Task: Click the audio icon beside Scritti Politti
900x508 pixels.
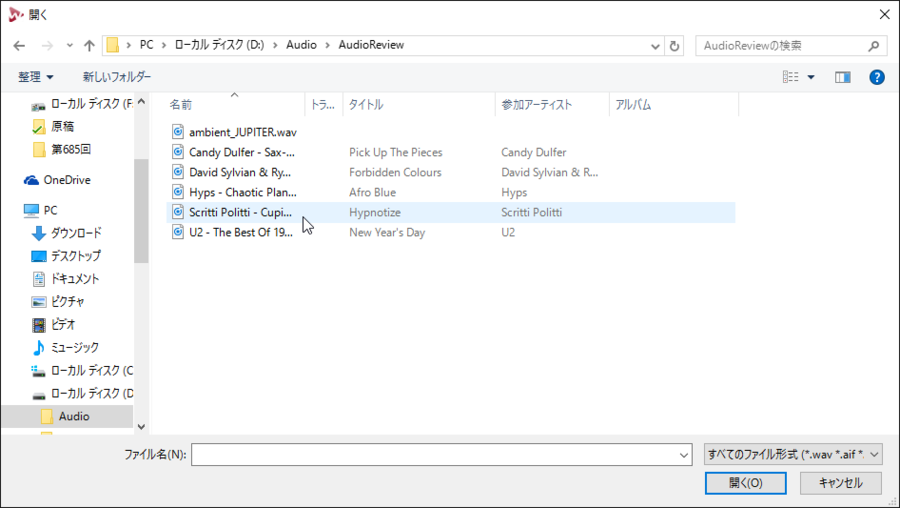Action: (x=178, y=212)
